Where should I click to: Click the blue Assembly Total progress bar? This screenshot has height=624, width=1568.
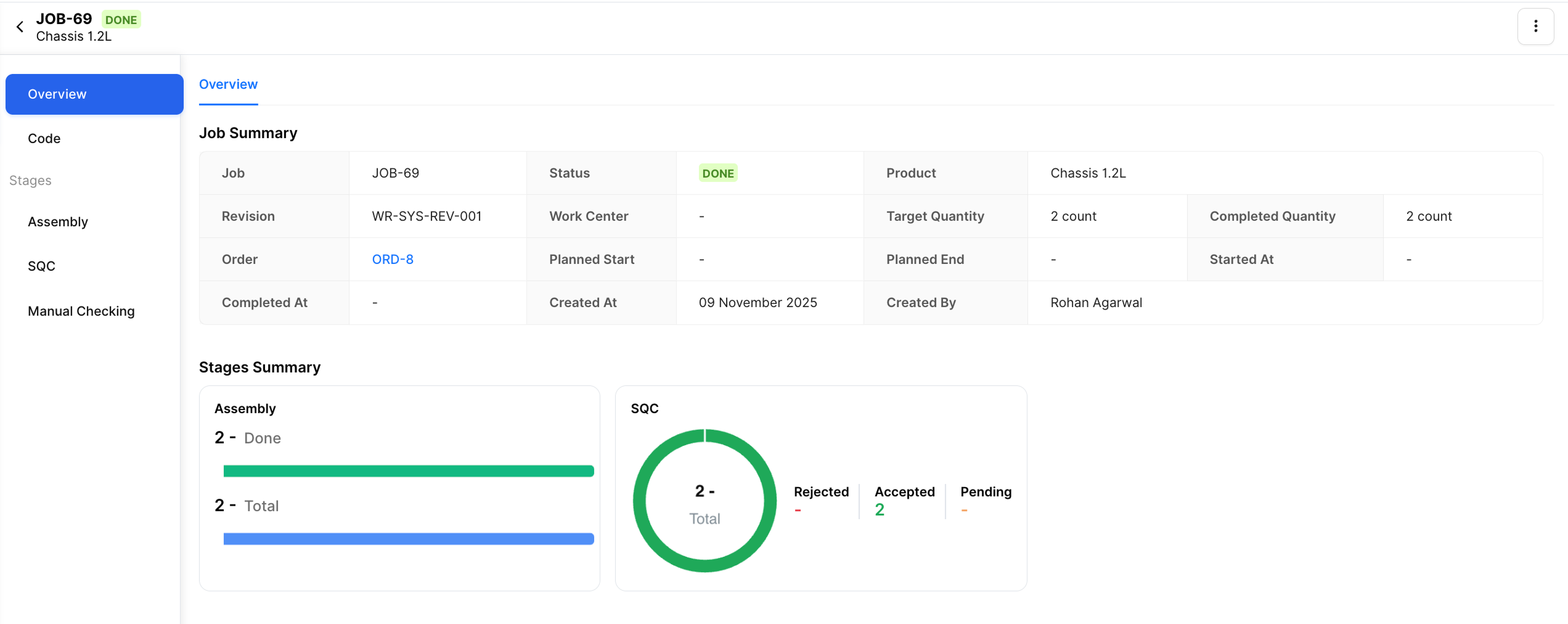[408, 539]
